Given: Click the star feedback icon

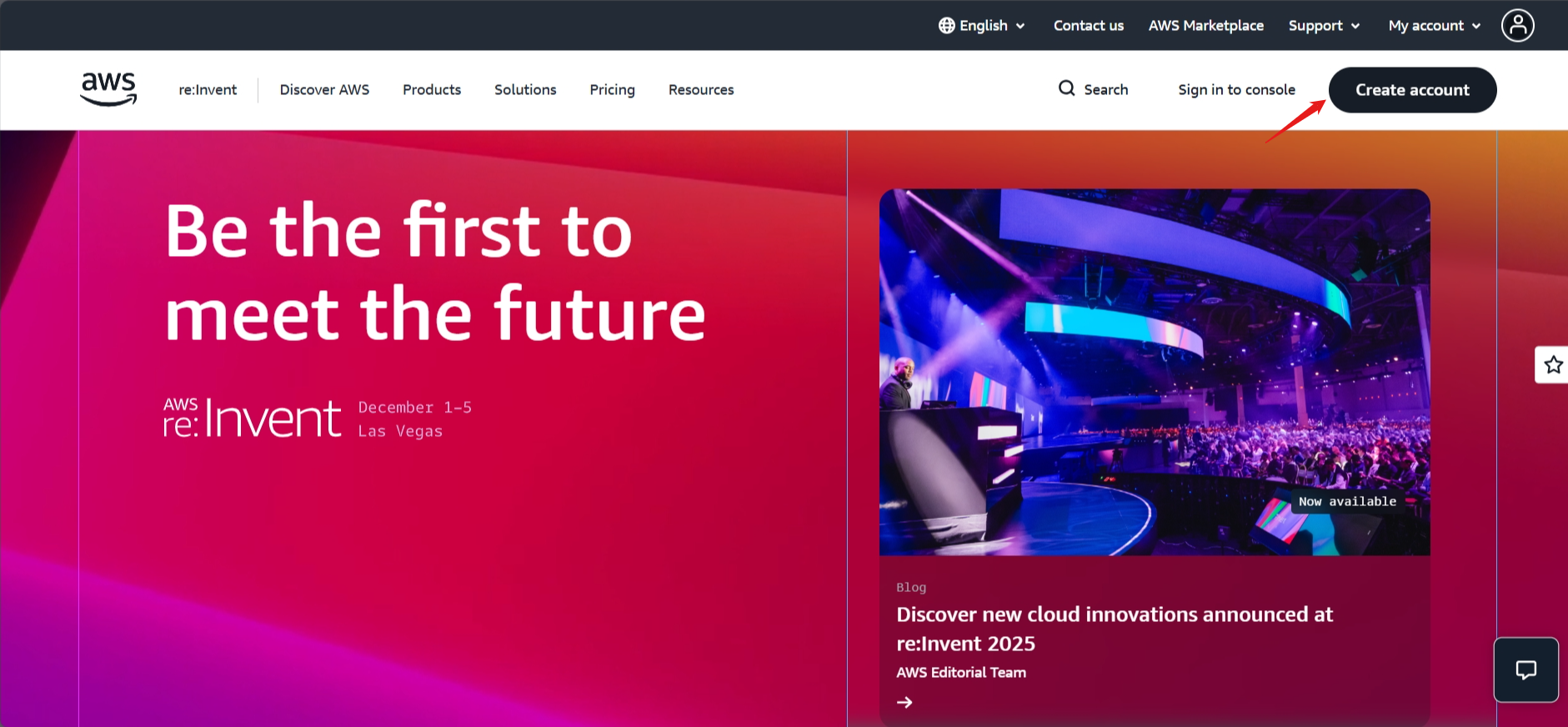Looking at the screenshot, I should click(x=1553, y=364).
